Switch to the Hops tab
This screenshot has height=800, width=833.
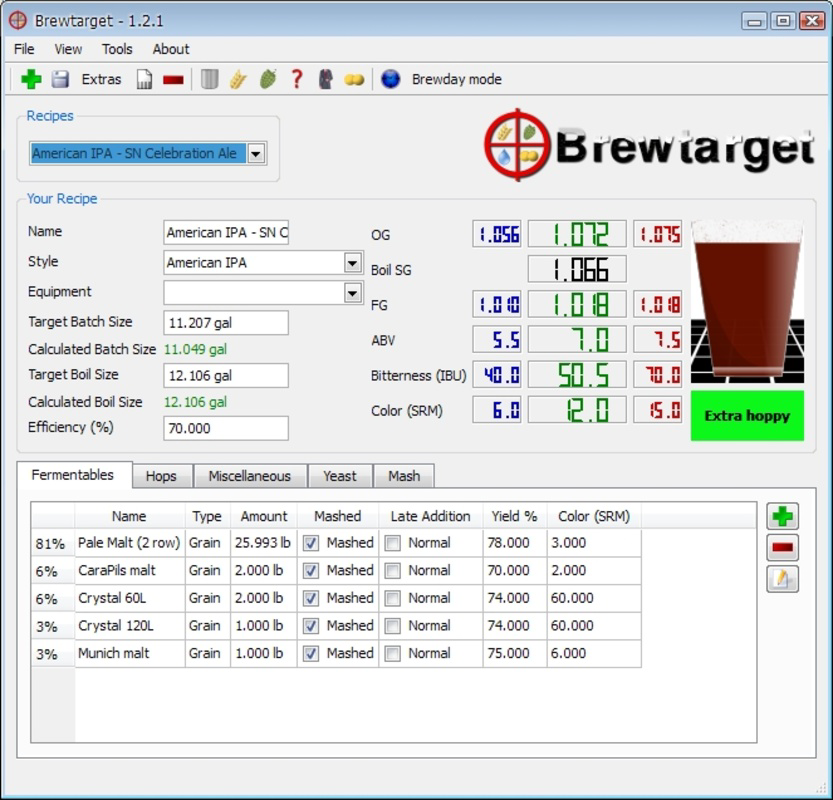[x=161, y=476]
